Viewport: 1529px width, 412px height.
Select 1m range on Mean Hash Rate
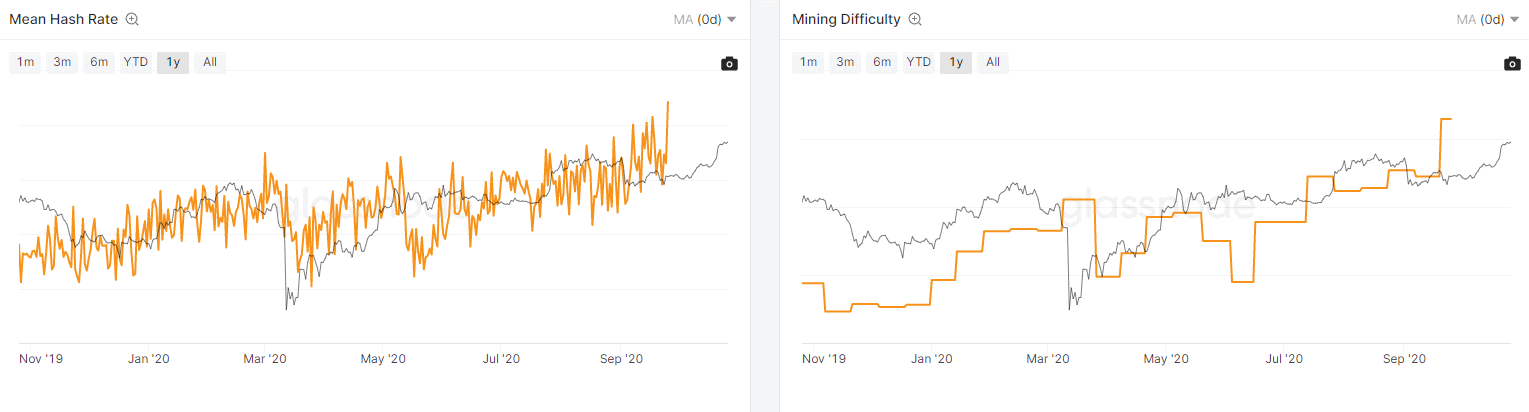coord(25,62)
